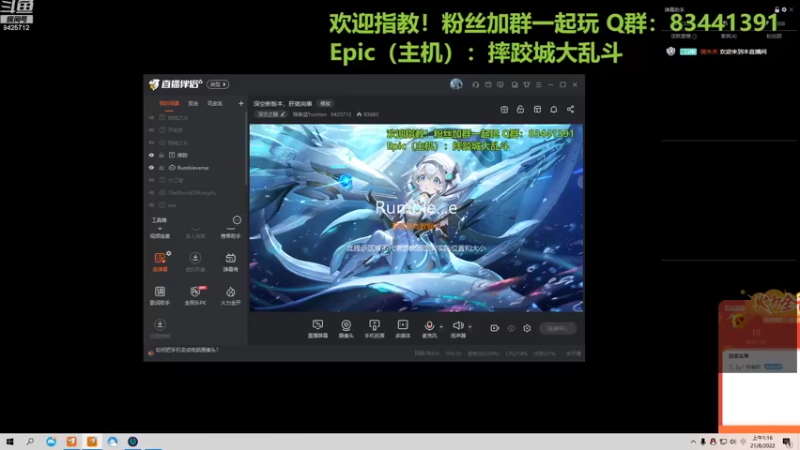Image resolution: width=800 pixels, height=450 pixels.
Task: Unlock the 摔跤 source layer
Action: click(162, 155)
